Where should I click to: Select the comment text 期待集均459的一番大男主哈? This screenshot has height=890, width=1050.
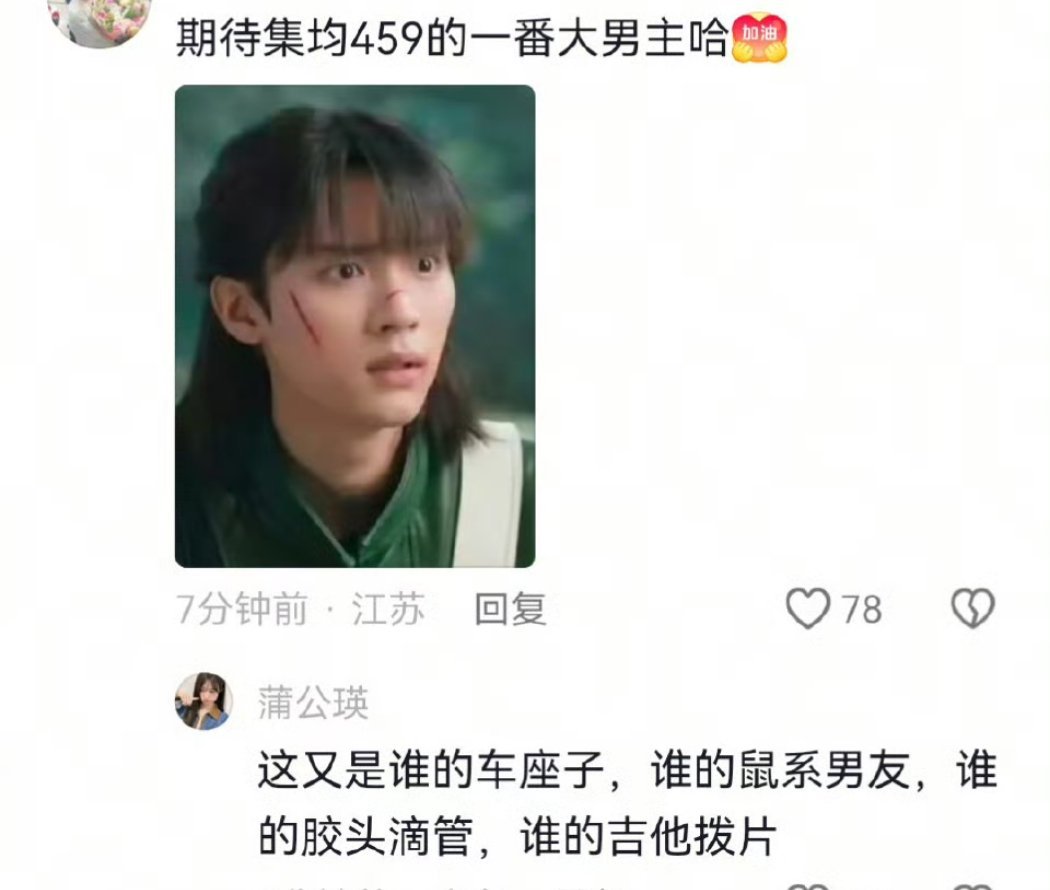tap(452, 38)
